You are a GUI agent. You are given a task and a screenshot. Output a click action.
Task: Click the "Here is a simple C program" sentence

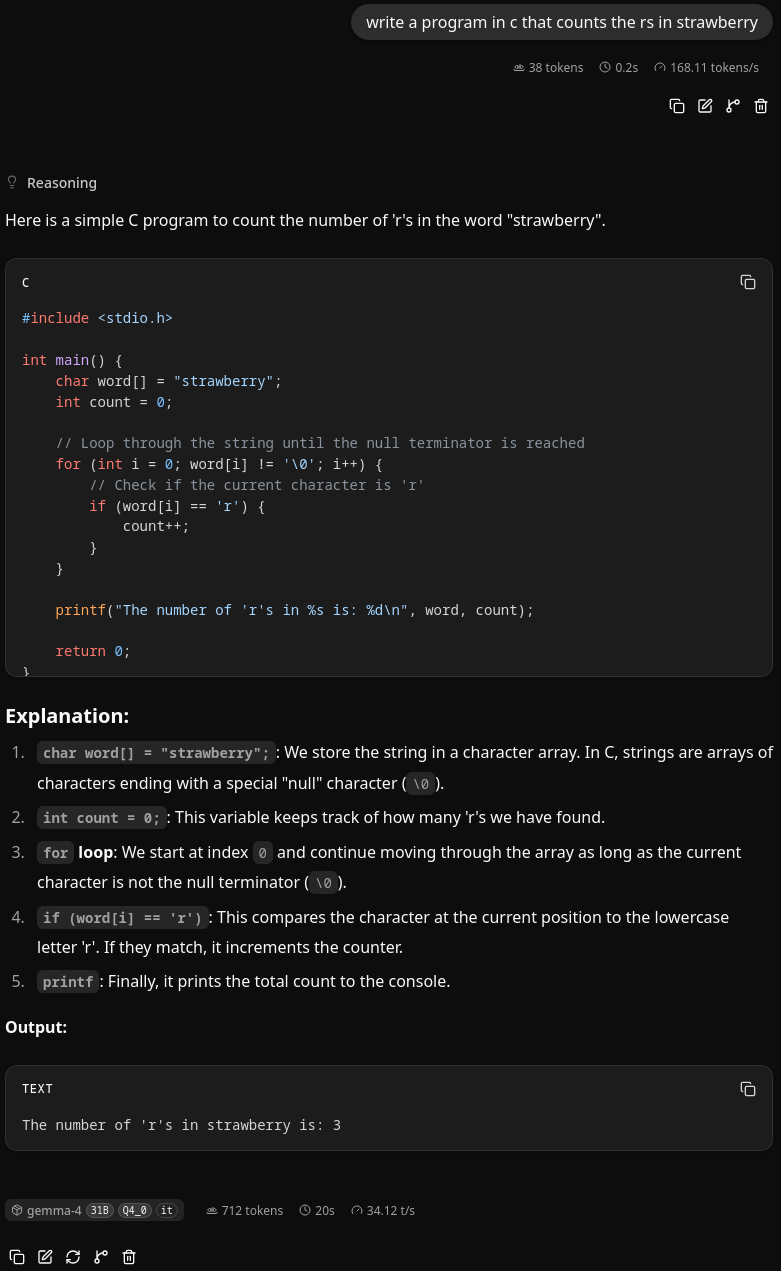(305, 220)
